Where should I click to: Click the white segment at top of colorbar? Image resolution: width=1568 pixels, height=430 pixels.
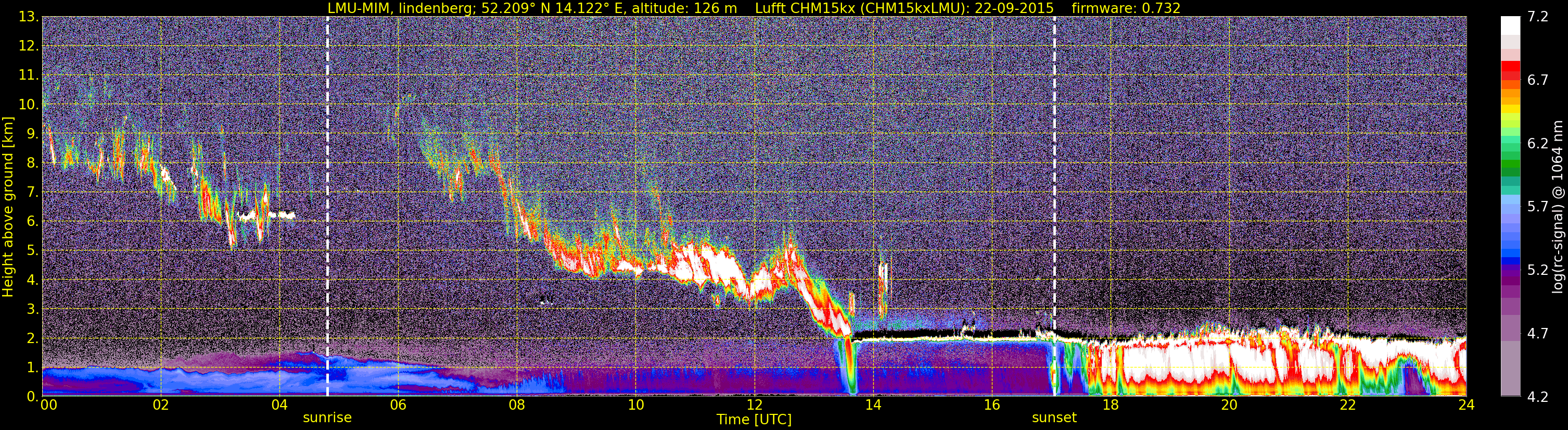coord(1510,25)
